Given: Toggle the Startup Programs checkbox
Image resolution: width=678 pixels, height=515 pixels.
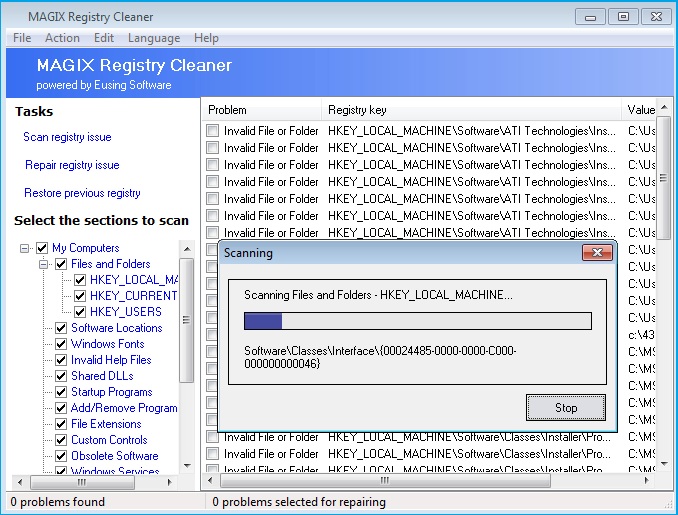Looking at the screenshot, I should pos(61,392).
